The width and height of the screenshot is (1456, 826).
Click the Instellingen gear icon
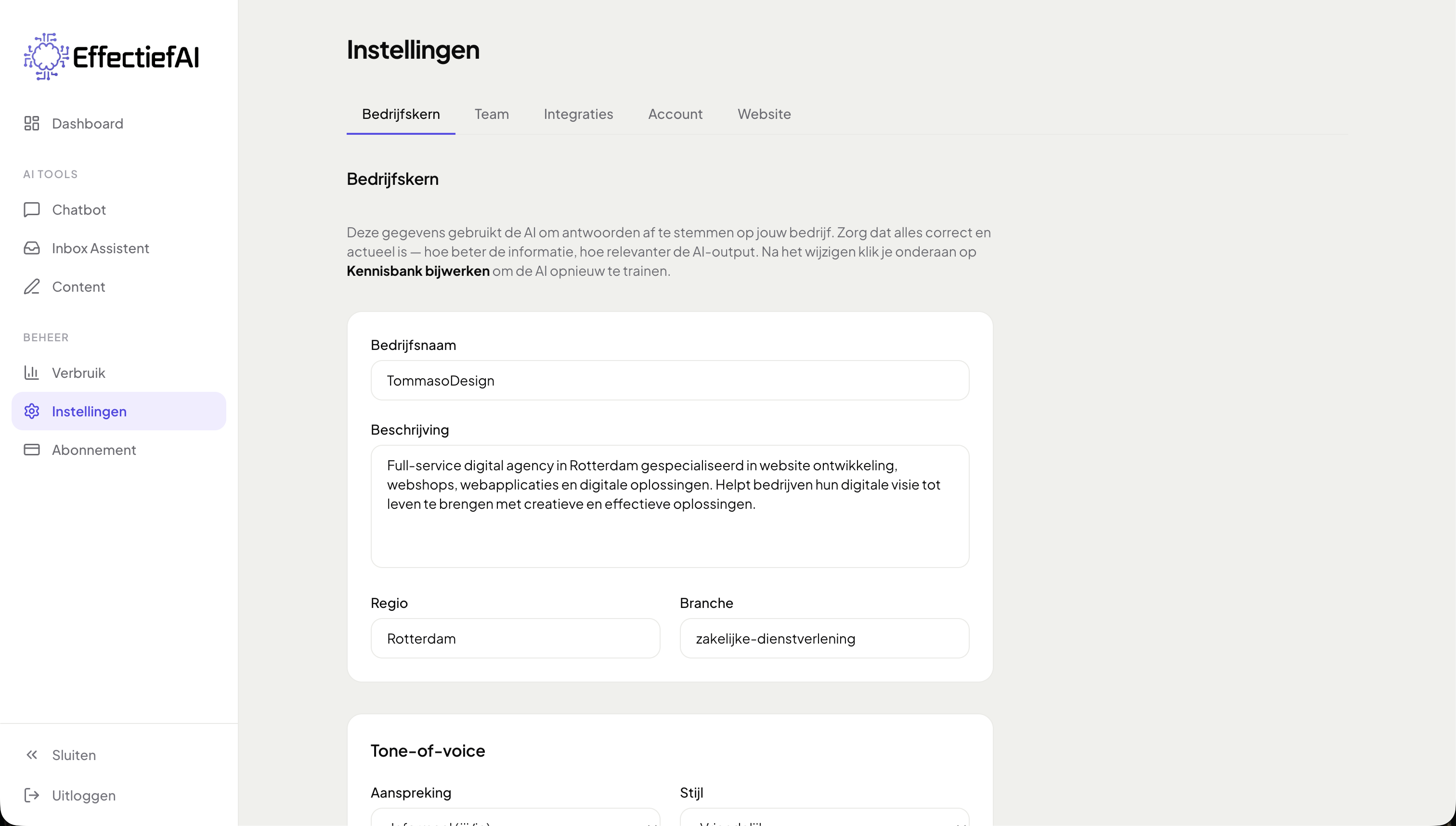[x=32, y=411]
